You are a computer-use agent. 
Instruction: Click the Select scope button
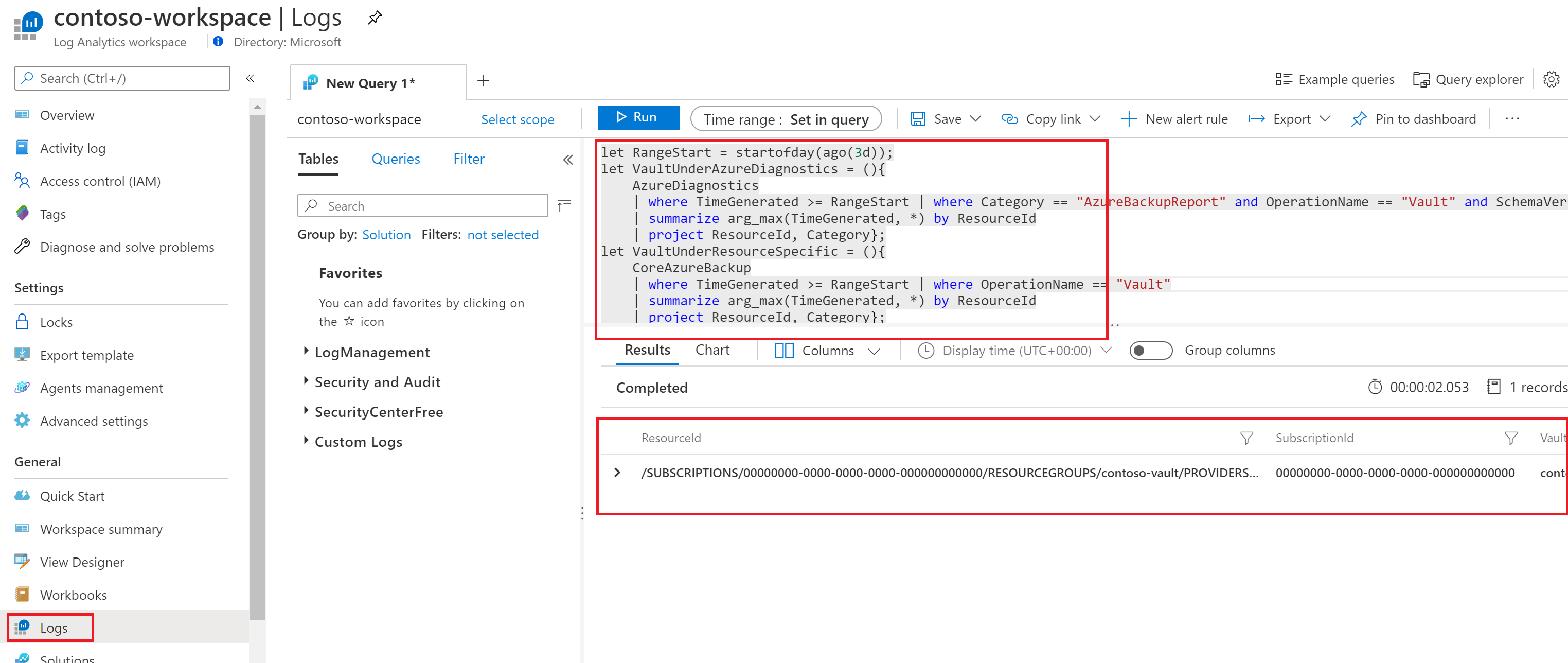click(x=518, y=119)
